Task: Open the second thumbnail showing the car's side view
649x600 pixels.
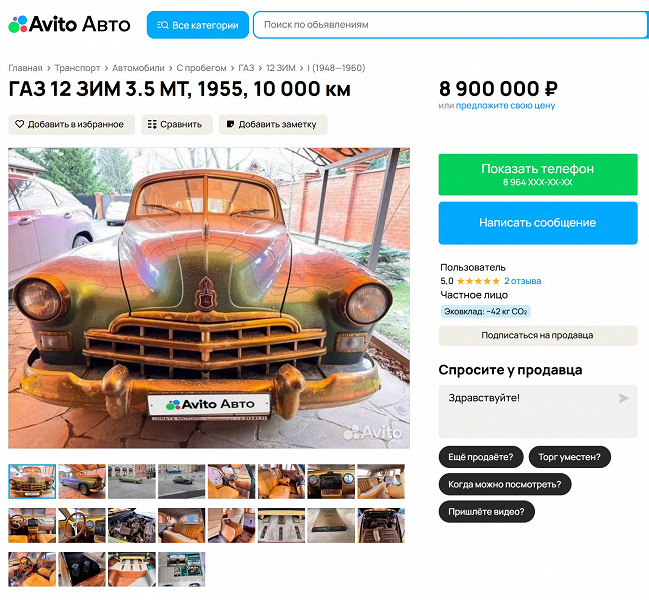Action: (82, 481)
